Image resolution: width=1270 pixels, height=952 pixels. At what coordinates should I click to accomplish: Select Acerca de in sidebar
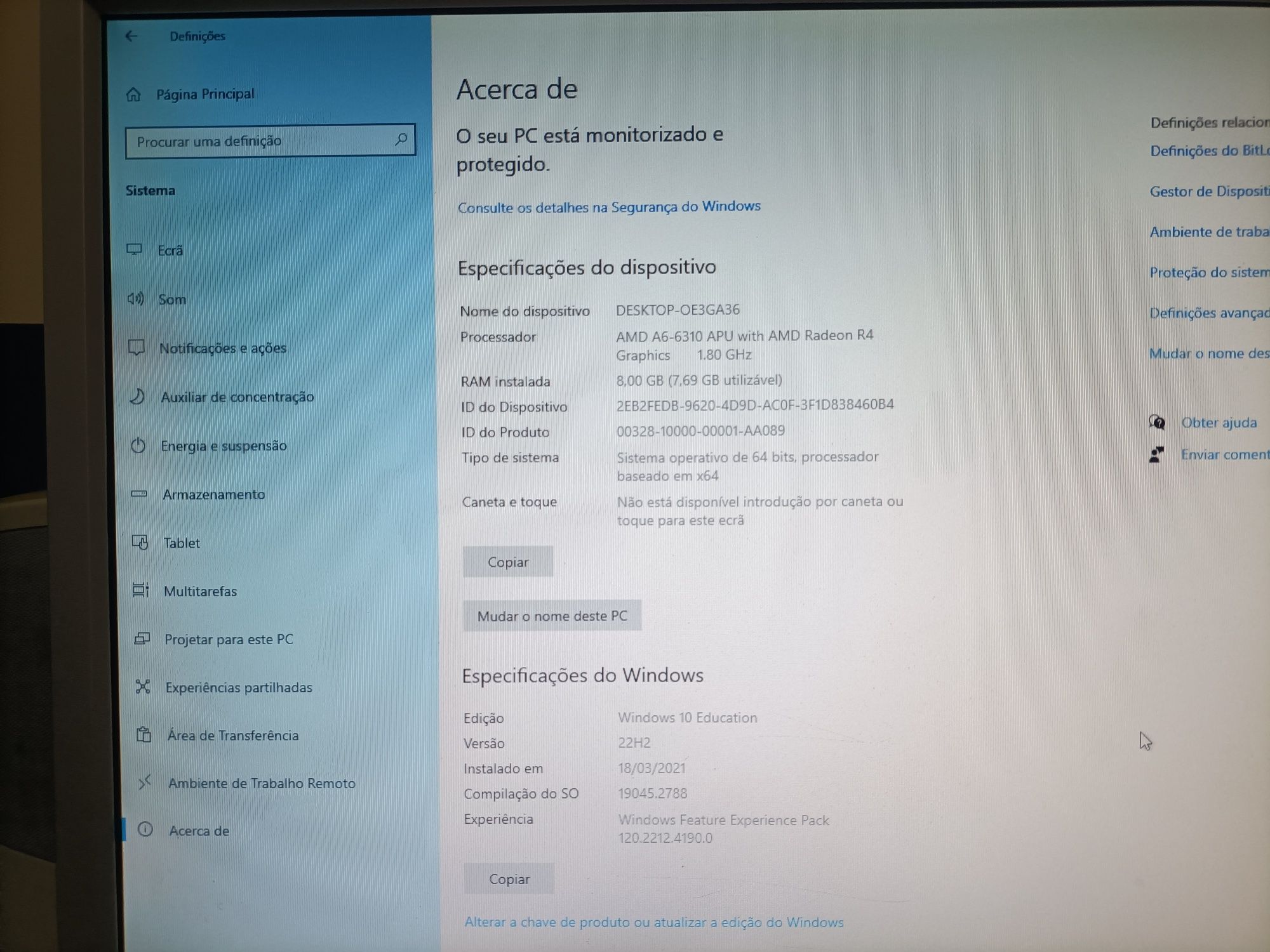click(x=199, y=831)
